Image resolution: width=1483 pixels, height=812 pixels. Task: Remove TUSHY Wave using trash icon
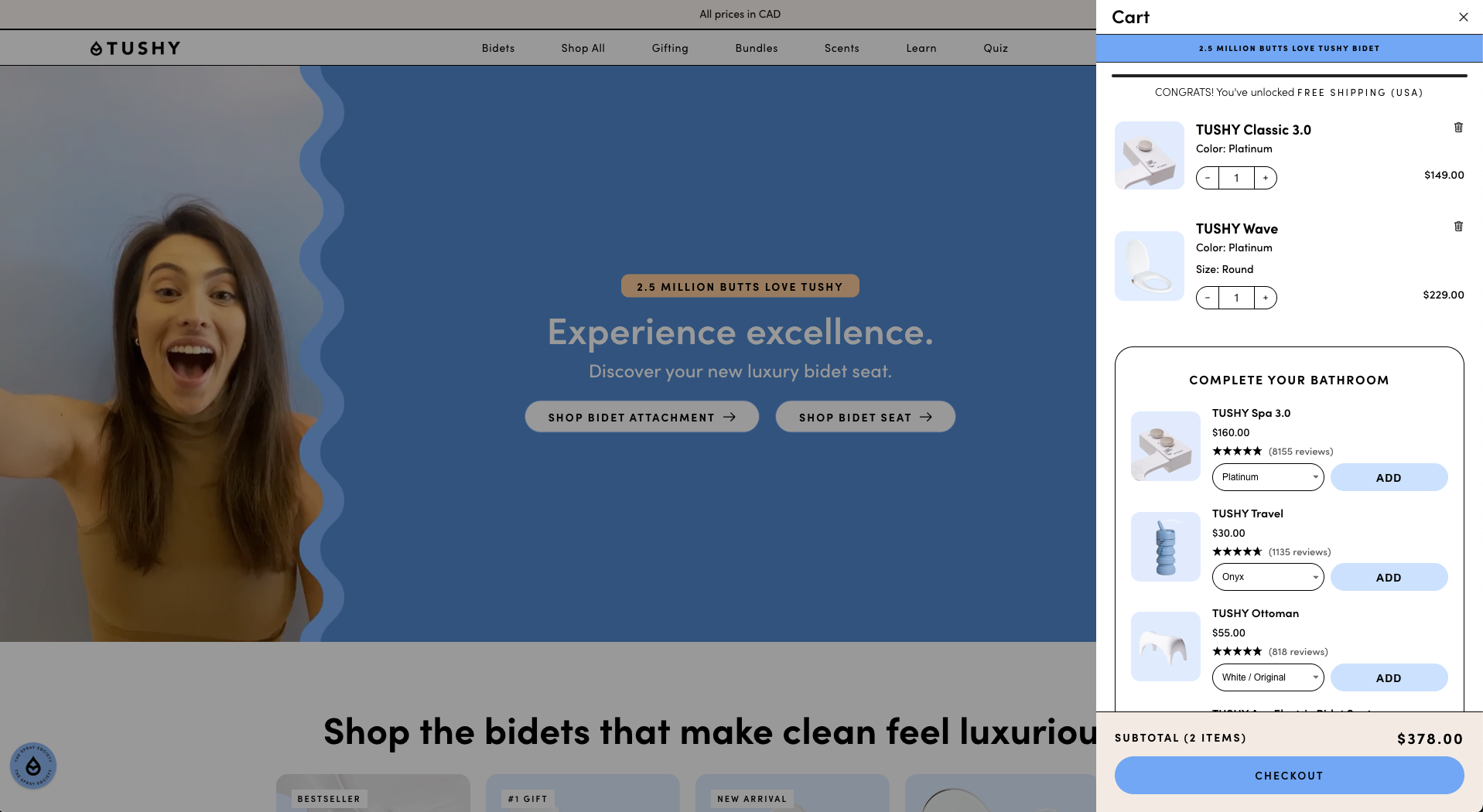(x=1458, y=227)
